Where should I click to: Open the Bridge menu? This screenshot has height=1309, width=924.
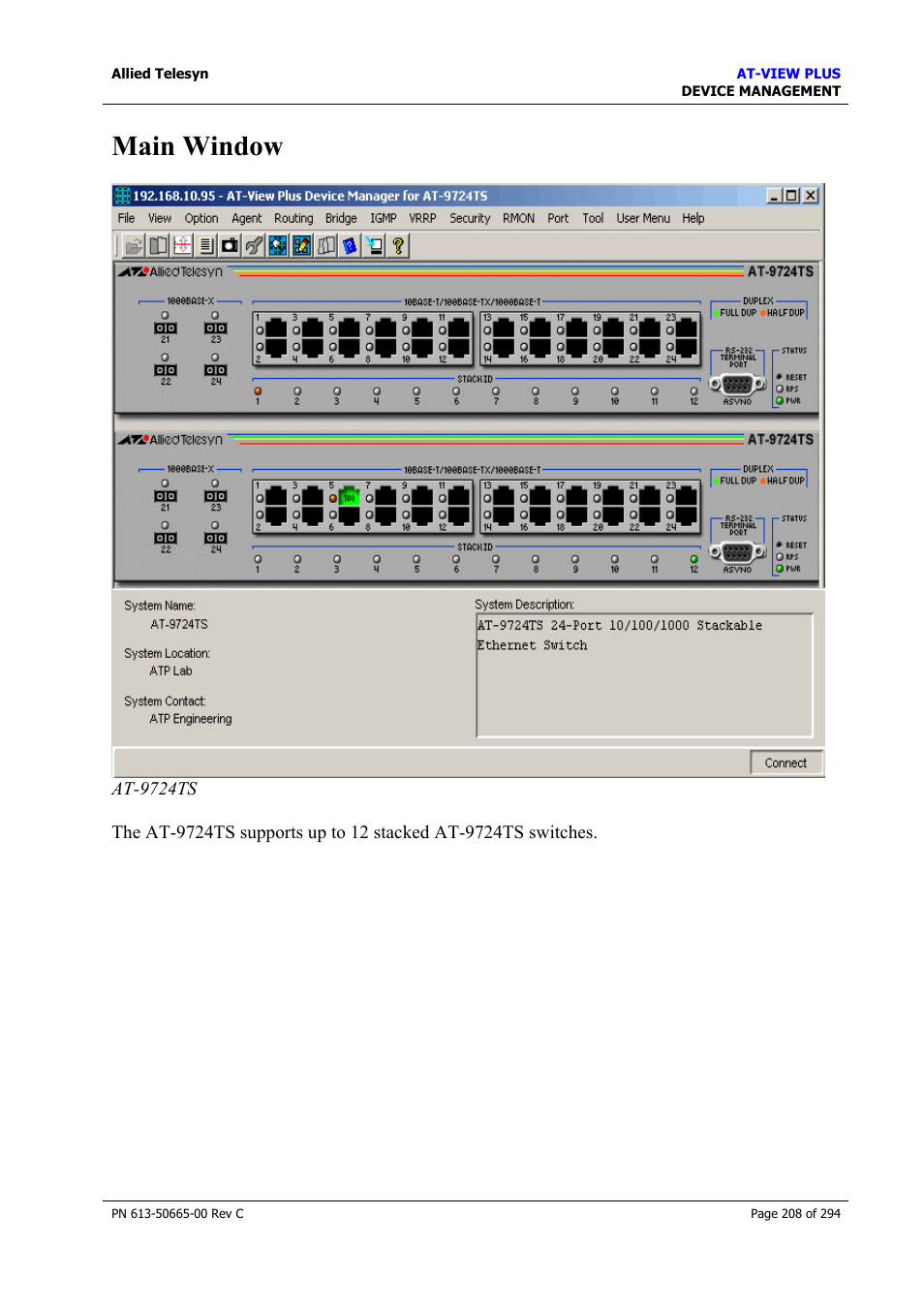coord(341,219)
